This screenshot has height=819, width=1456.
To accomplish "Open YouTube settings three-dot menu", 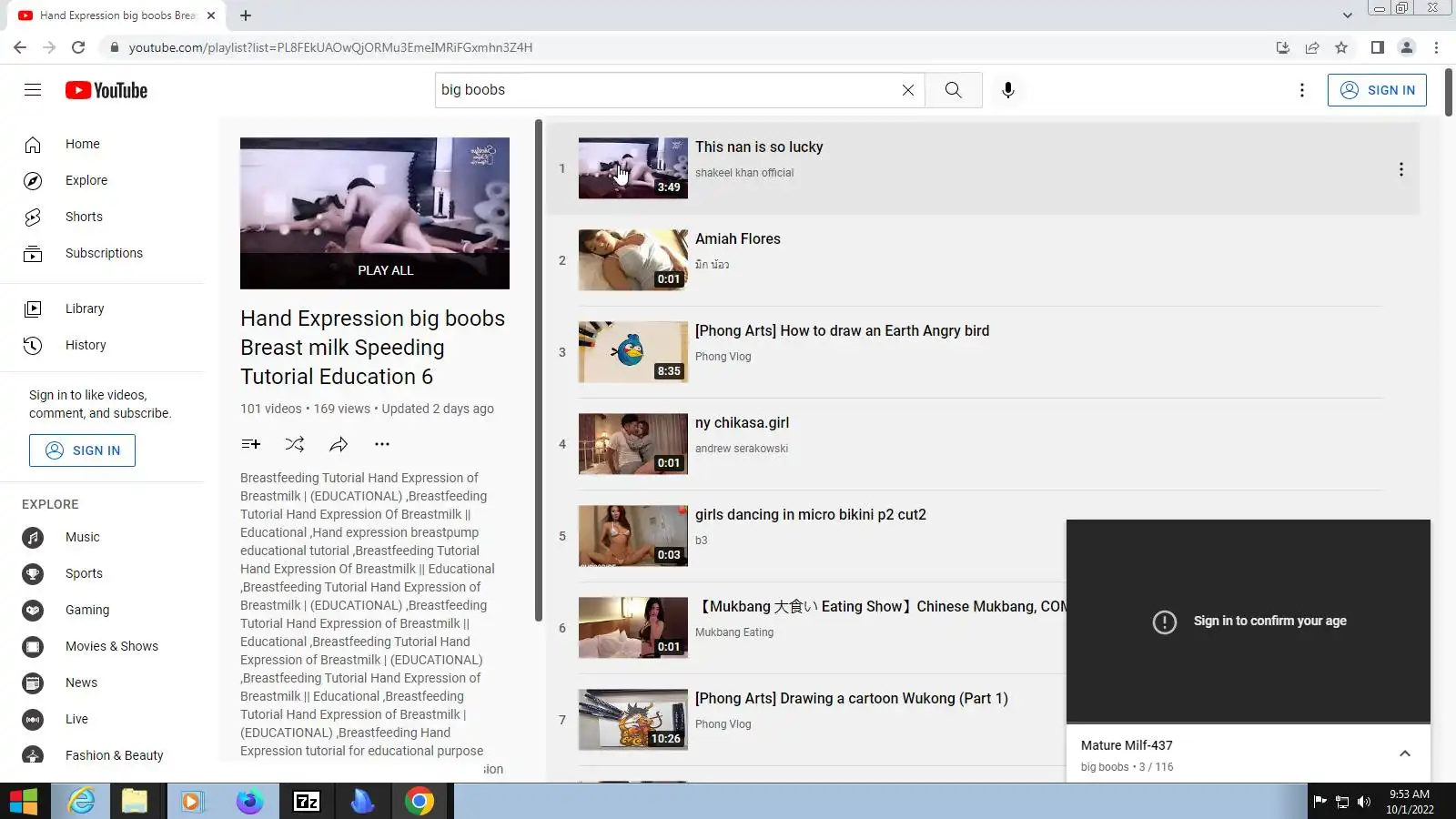I will 1302,90.
